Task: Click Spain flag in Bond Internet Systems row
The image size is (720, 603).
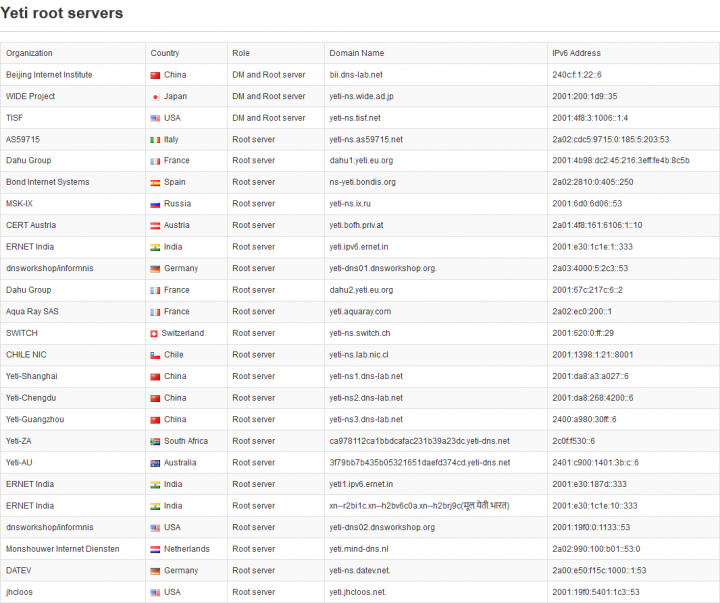Action: (x=155, y=183)
